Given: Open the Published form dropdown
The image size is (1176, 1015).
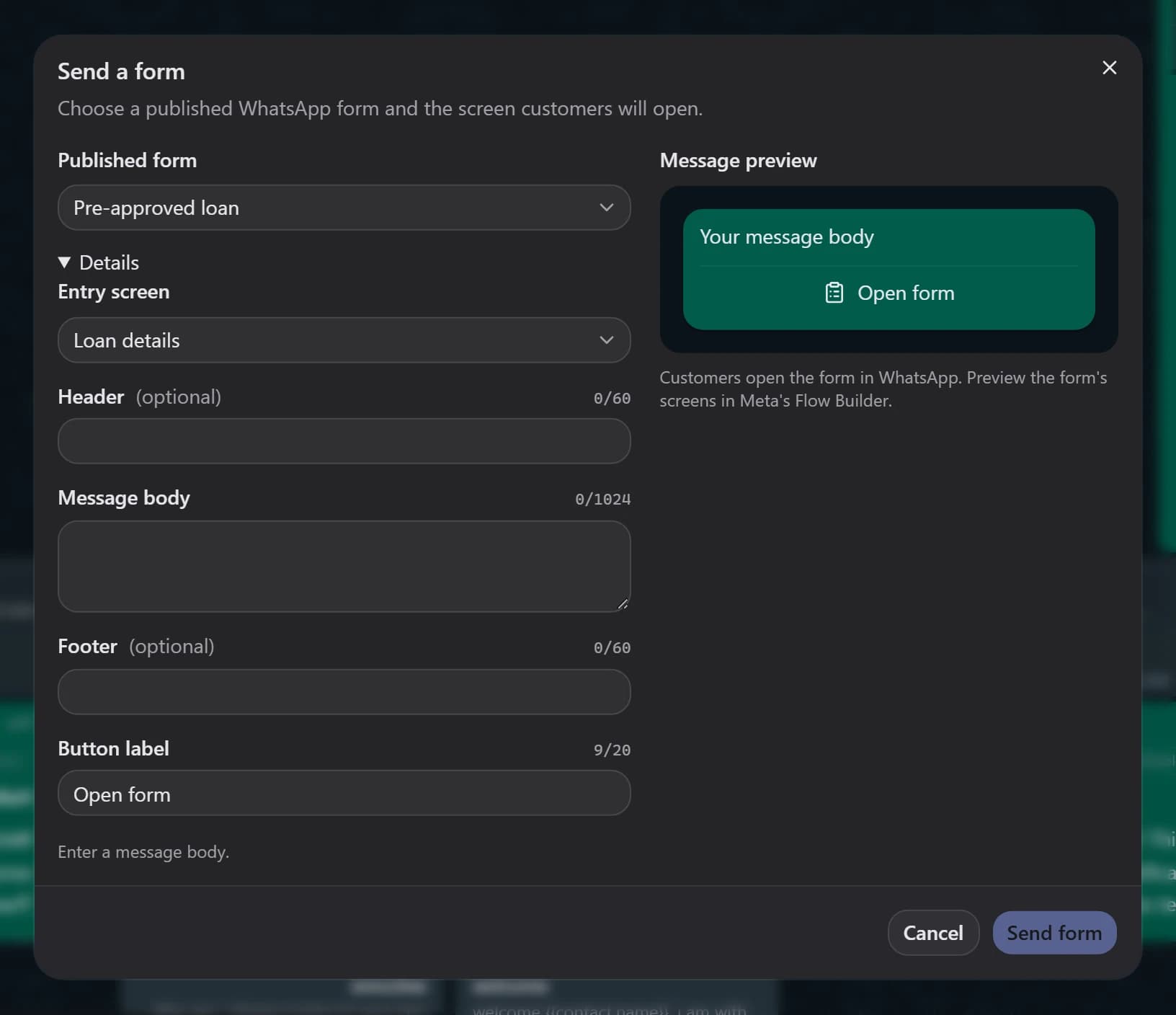Looking at the screenshot, I should tap(344, 208).
